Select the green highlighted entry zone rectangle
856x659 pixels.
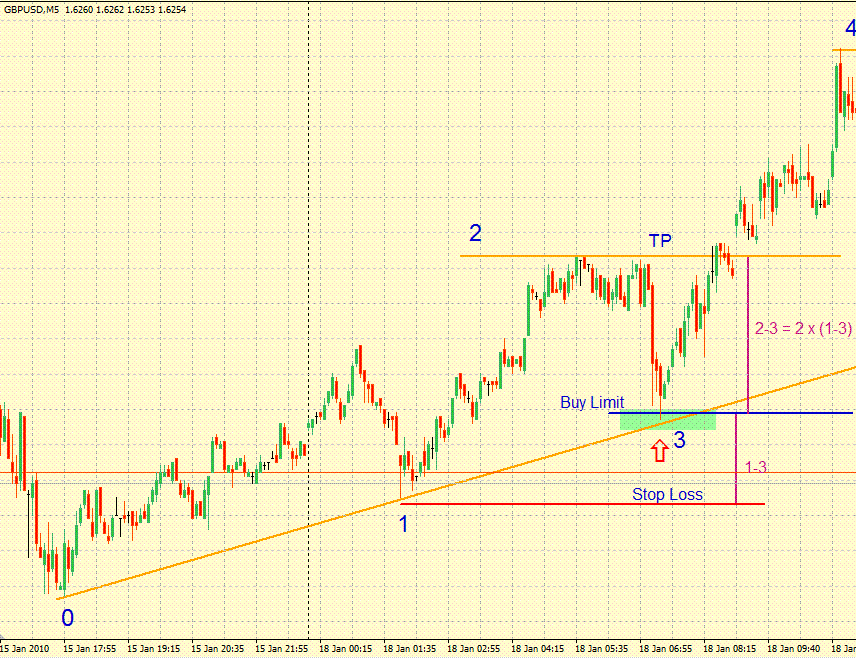tap(667, 422)
